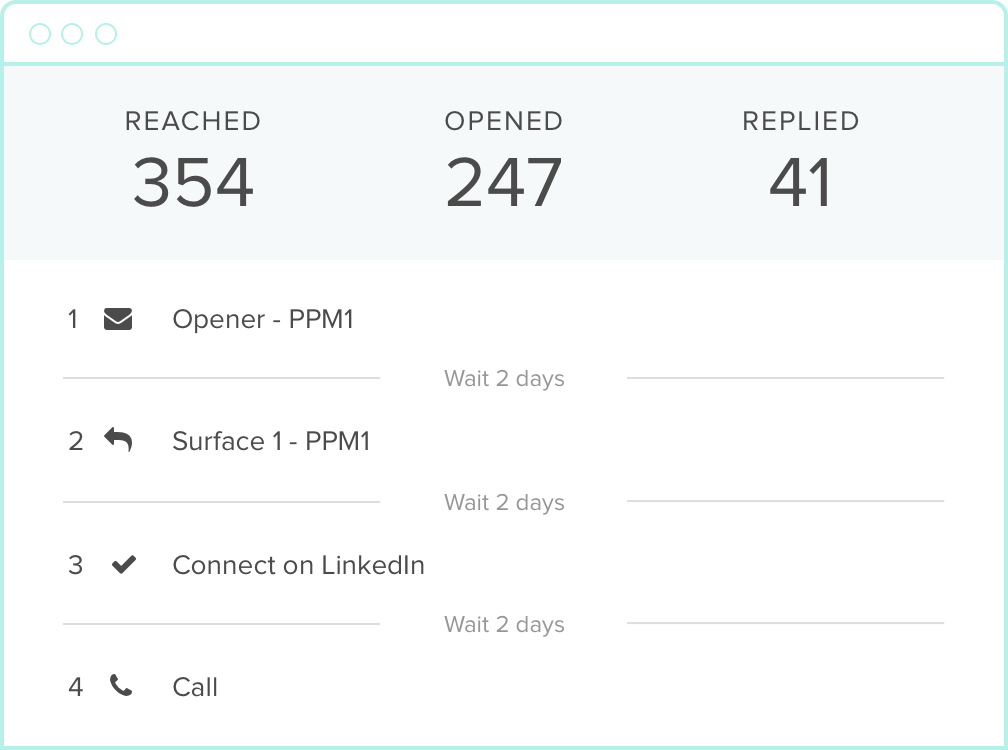Viewport: 1008px width, 750px height.
Task: Click the phone icon for the Call step
Action: (x=121, y=686)
